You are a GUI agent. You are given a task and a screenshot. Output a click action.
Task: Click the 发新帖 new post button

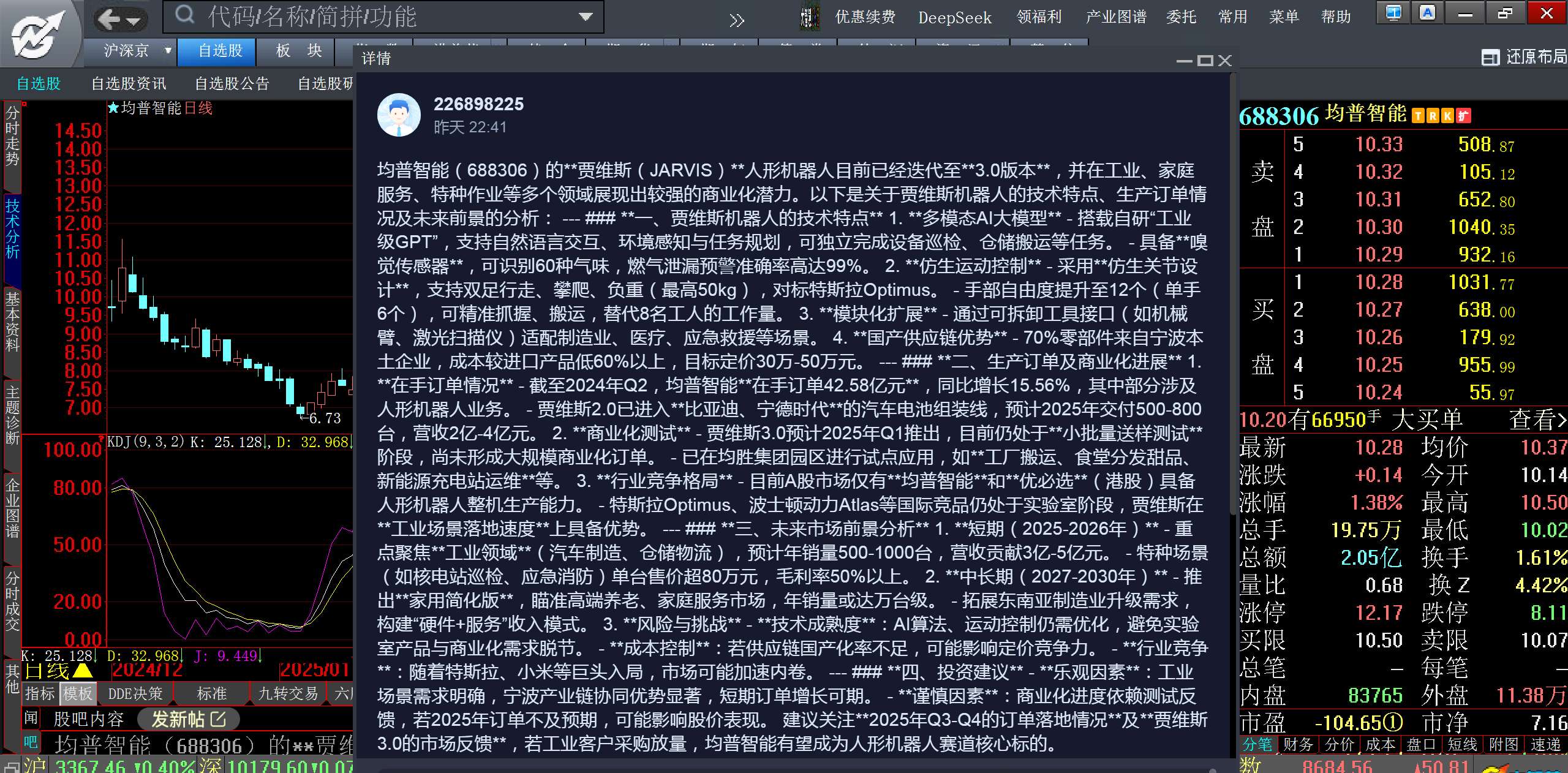coord(189,719)
